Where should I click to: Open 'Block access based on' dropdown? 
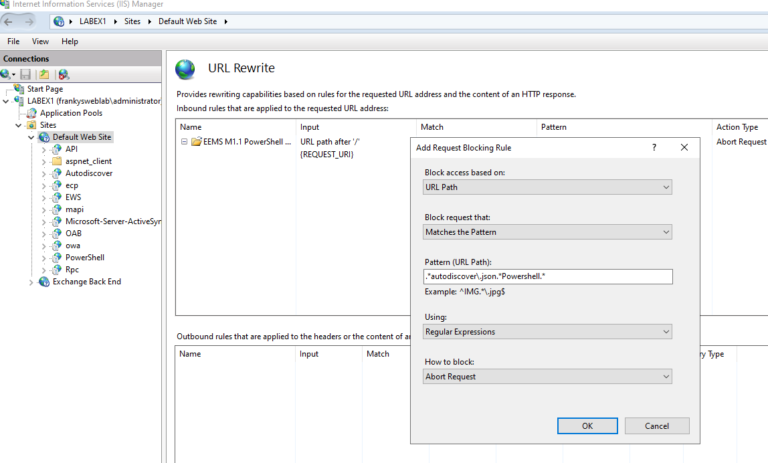547,187
